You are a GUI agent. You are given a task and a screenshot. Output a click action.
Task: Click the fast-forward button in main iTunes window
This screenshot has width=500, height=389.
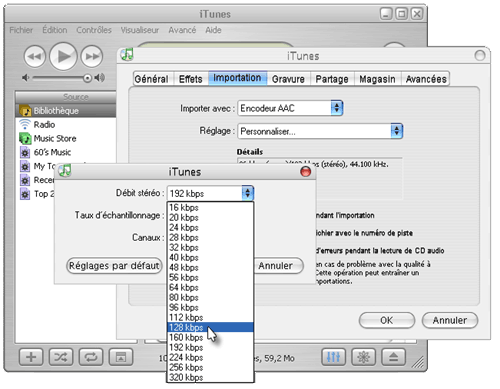pyautogui.click(x=92, y=57)
